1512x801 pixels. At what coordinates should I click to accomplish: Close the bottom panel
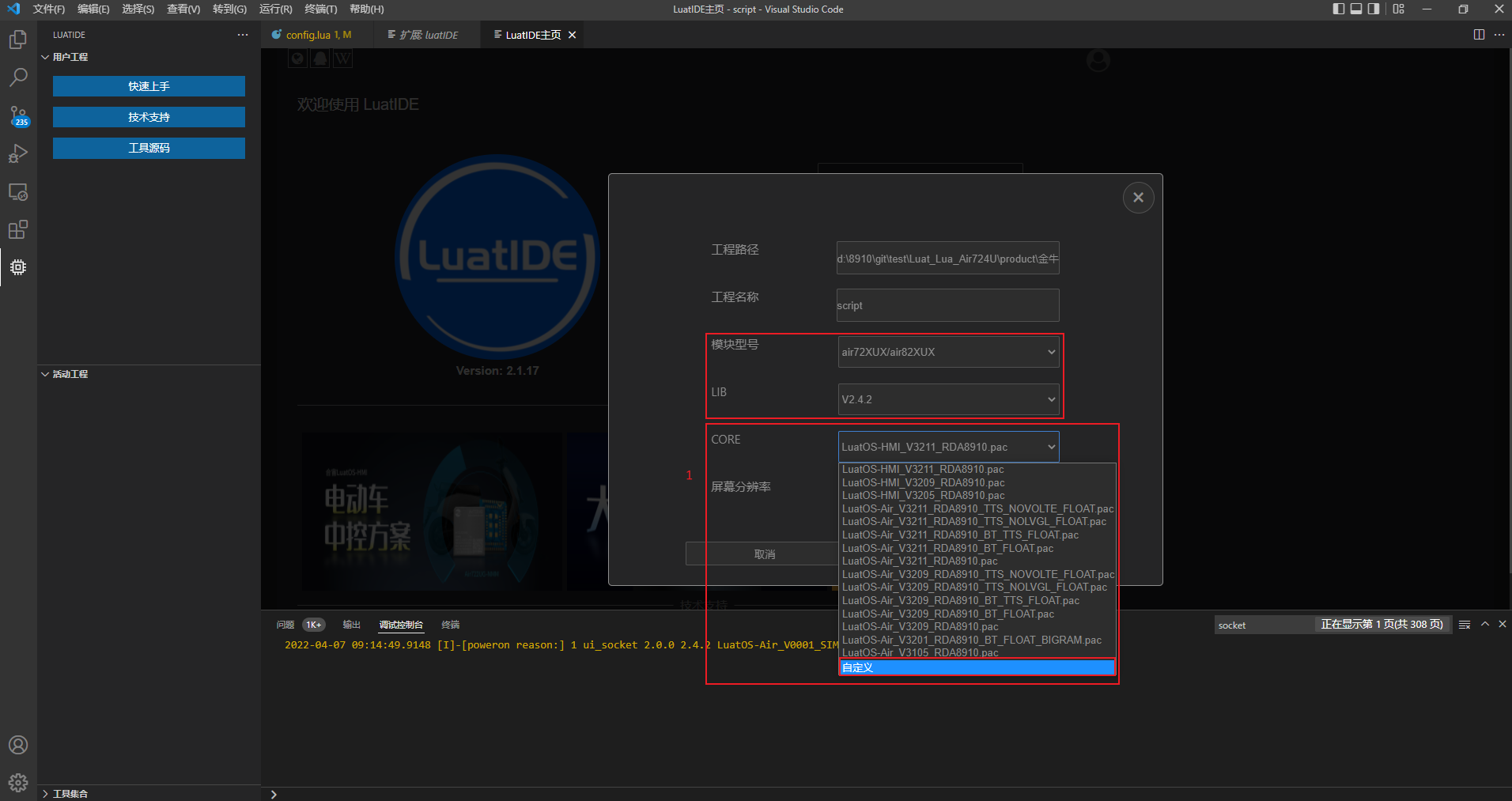[x=1503, y=625]
